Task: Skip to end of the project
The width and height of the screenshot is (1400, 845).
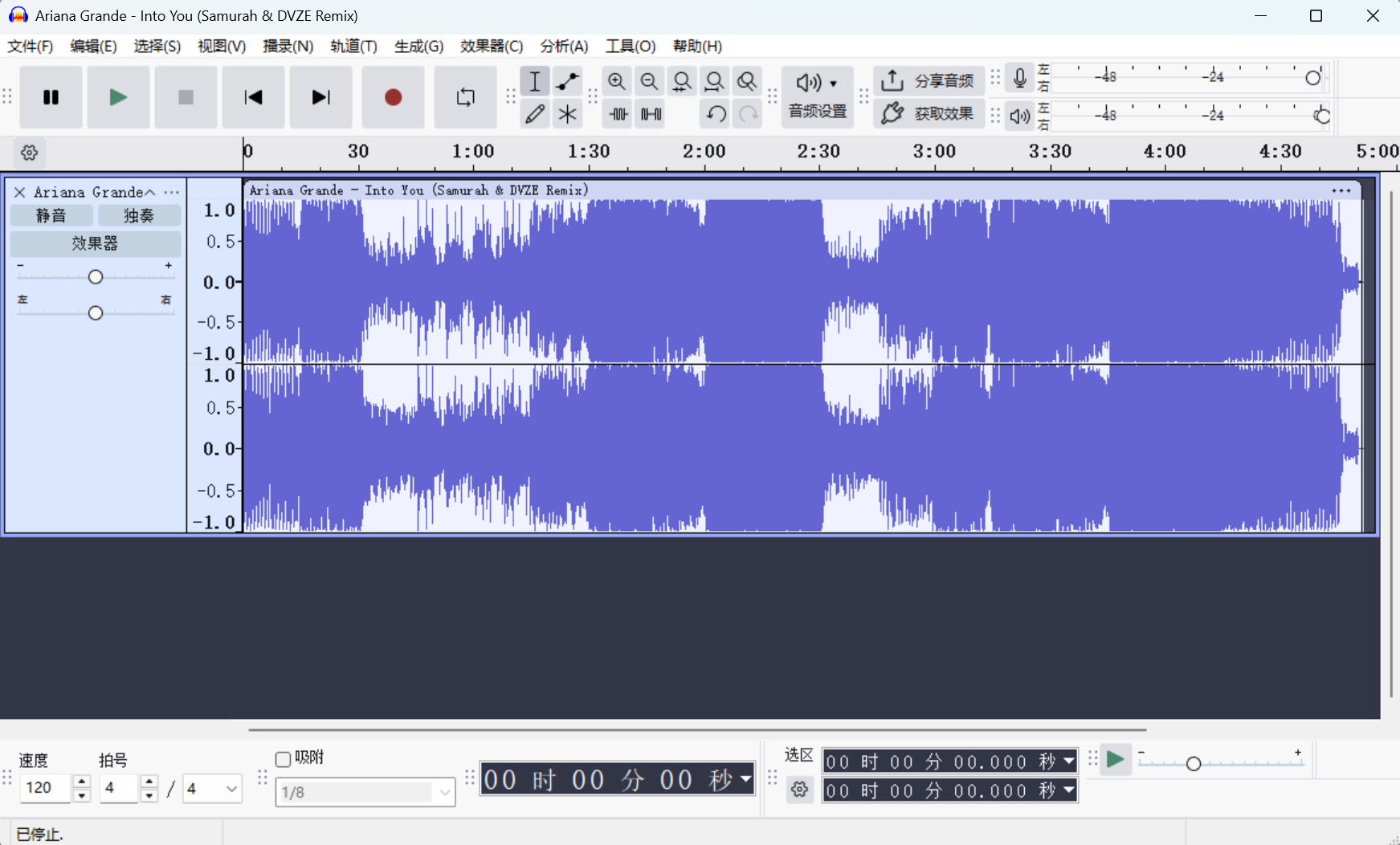Action: (320, 97)
